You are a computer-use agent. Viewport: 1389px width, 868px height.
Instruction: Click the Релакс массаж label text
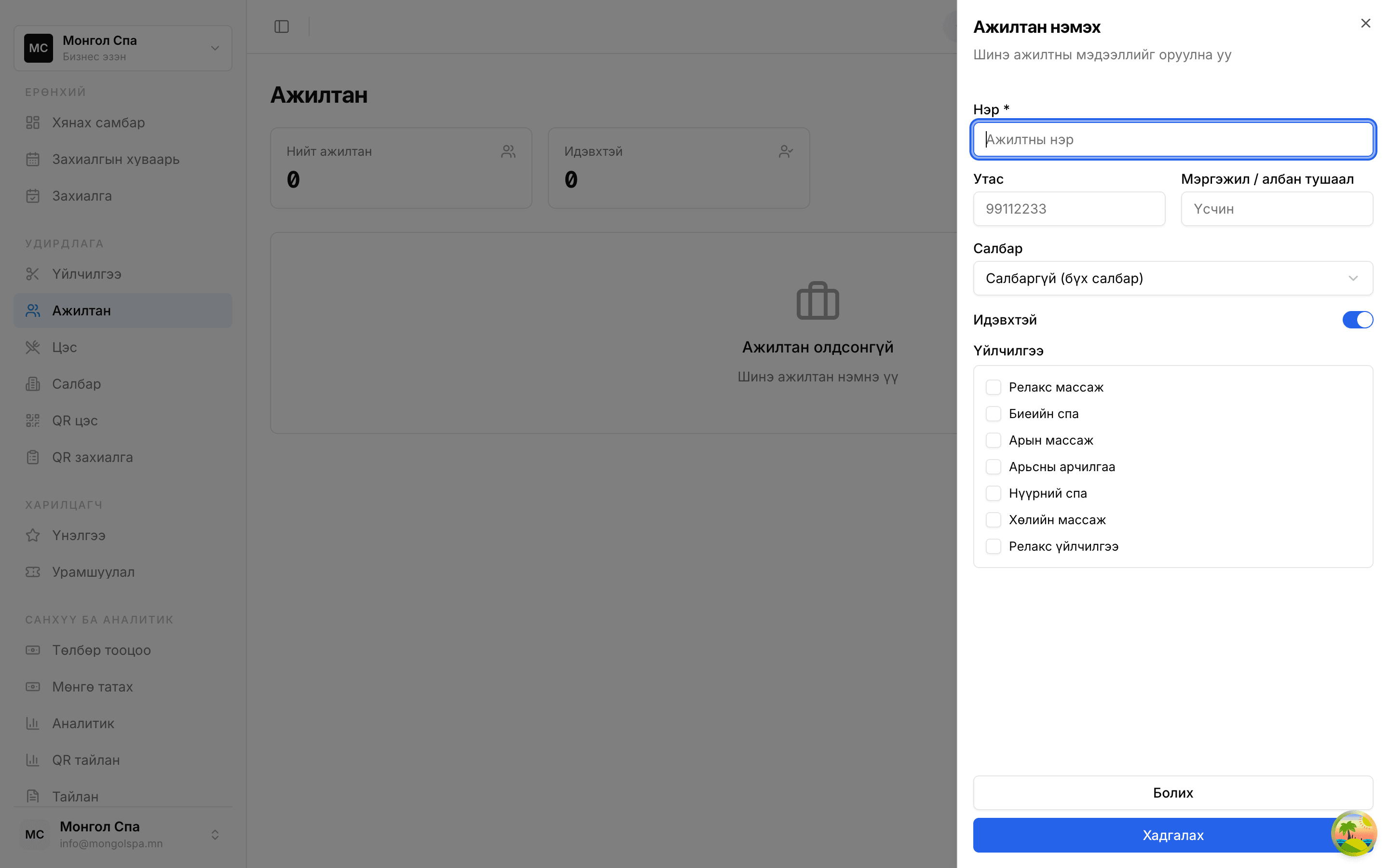click(x=1056, y=388)
